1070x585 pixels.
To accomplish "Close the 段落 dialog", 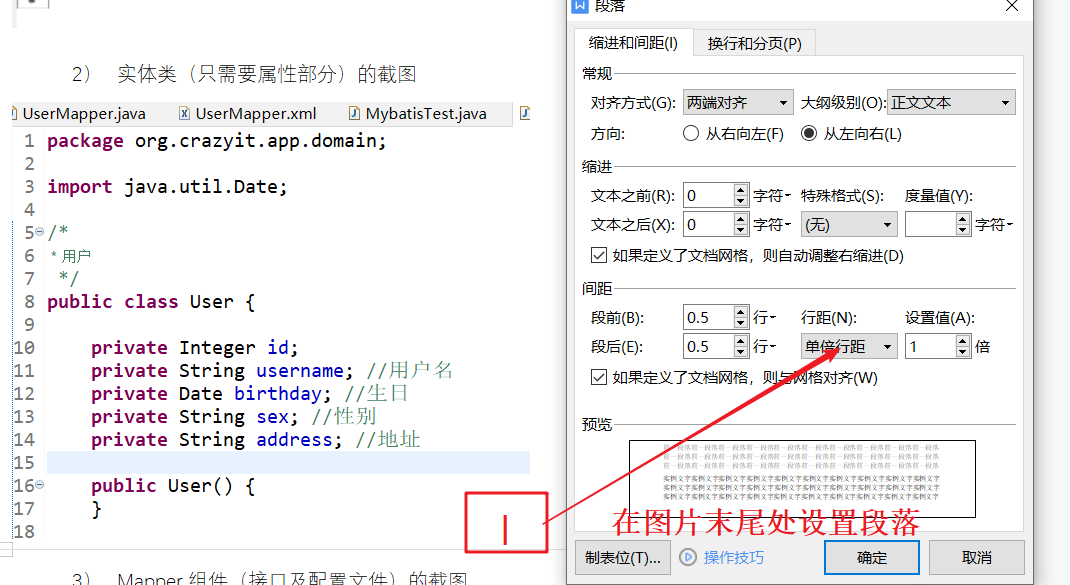I will coord(1012,6).
